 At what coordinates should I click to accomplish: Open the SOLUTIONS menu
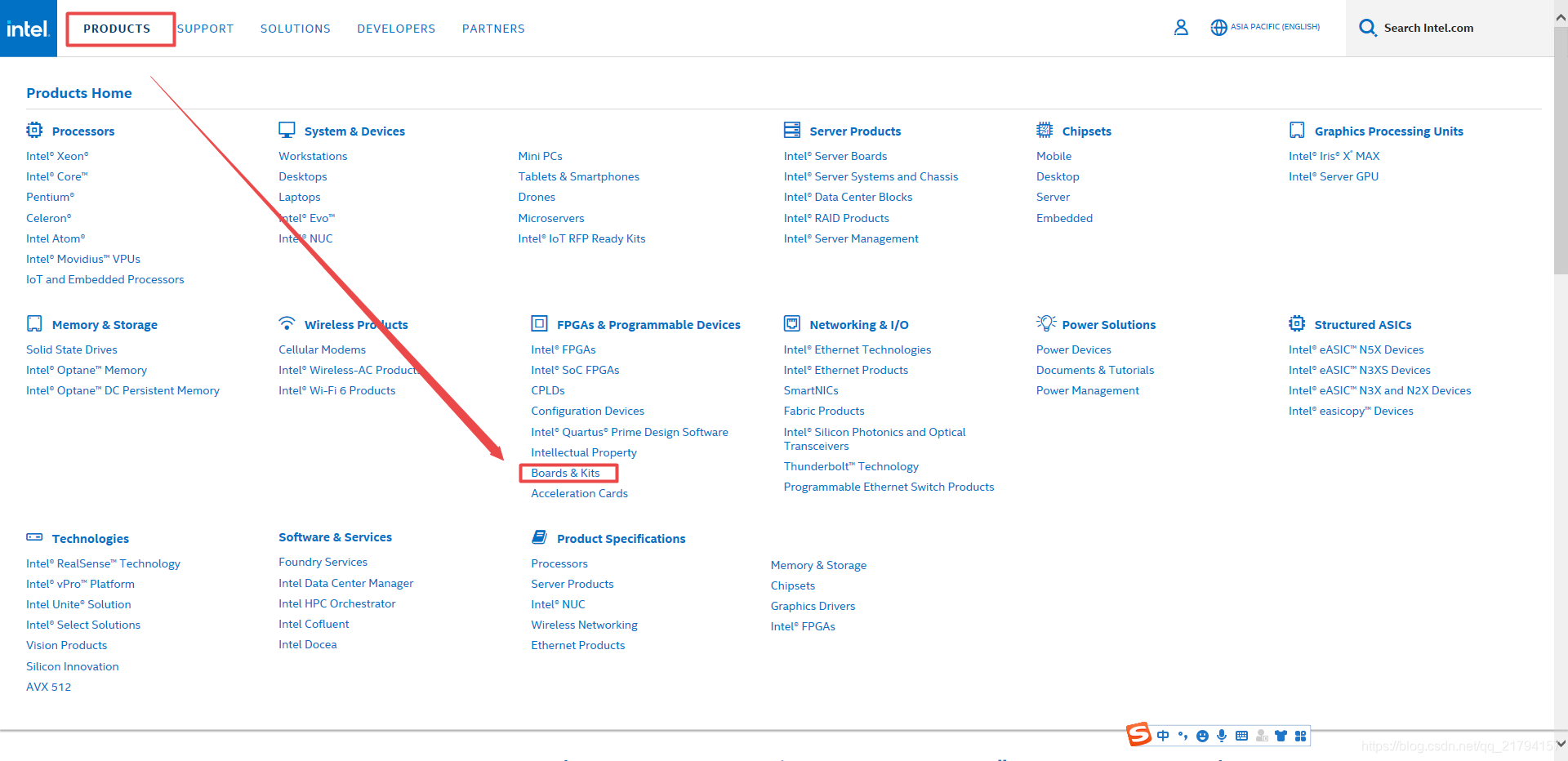tap(296, 29)
